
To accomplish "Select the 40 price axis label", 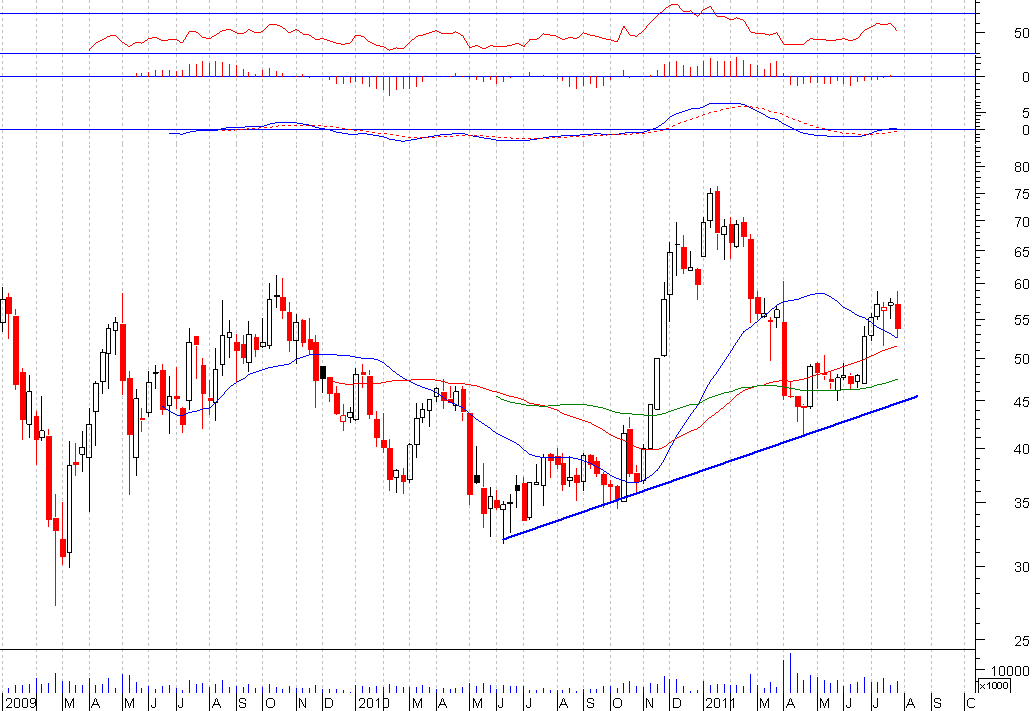I will point(1021,449).
